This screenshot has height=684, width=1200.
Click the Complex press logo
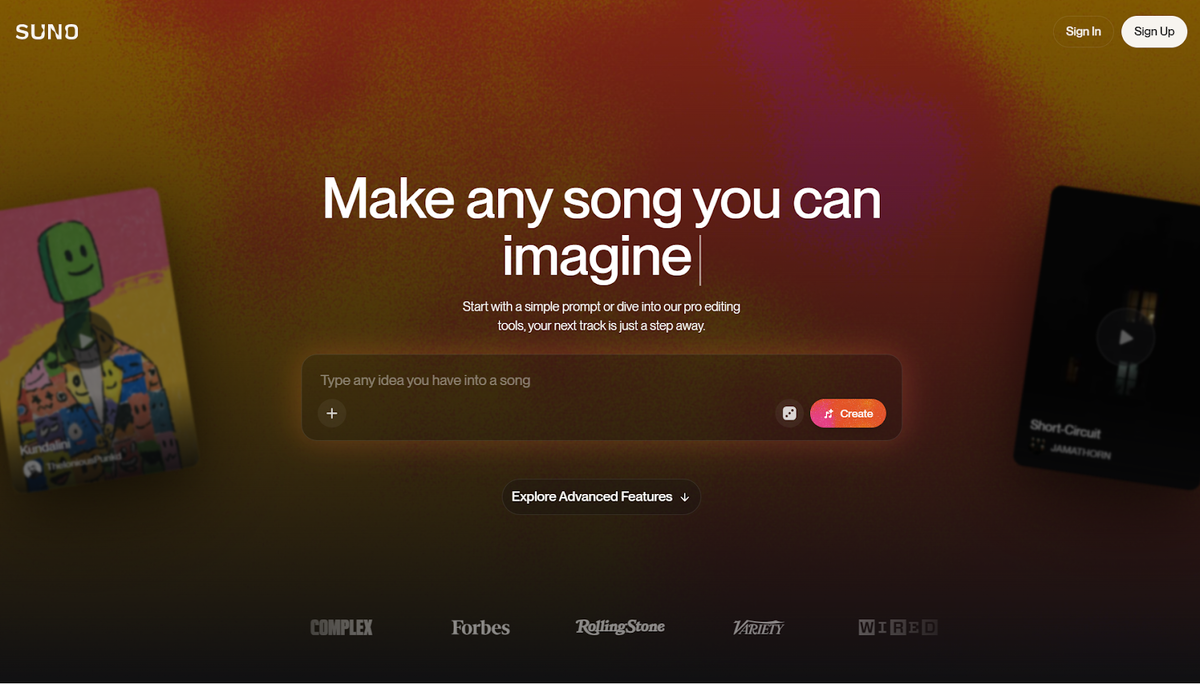tap(341, 628)
